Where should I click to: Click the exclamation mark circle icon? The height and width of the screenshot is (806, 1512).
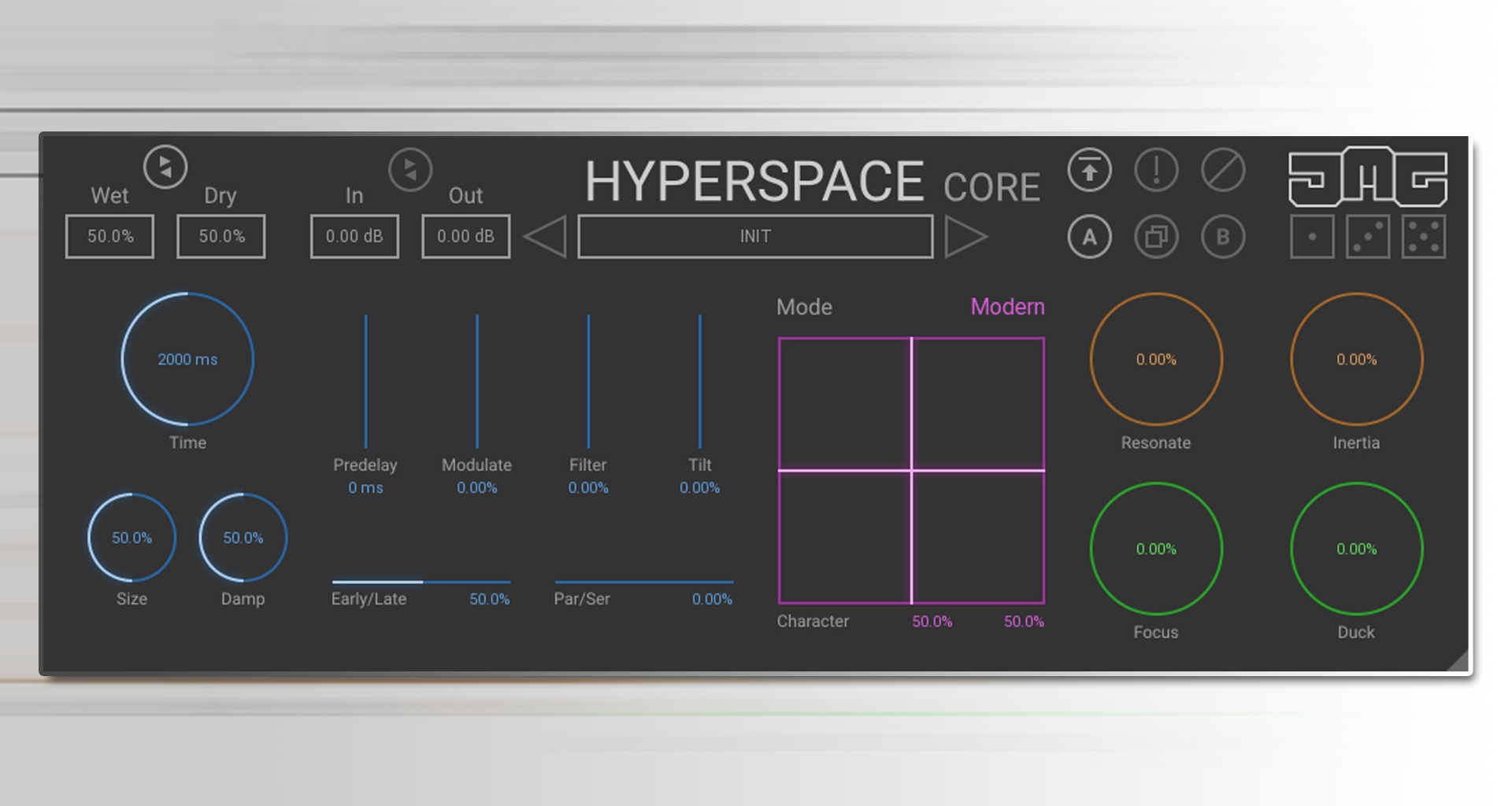point(1157,170)
